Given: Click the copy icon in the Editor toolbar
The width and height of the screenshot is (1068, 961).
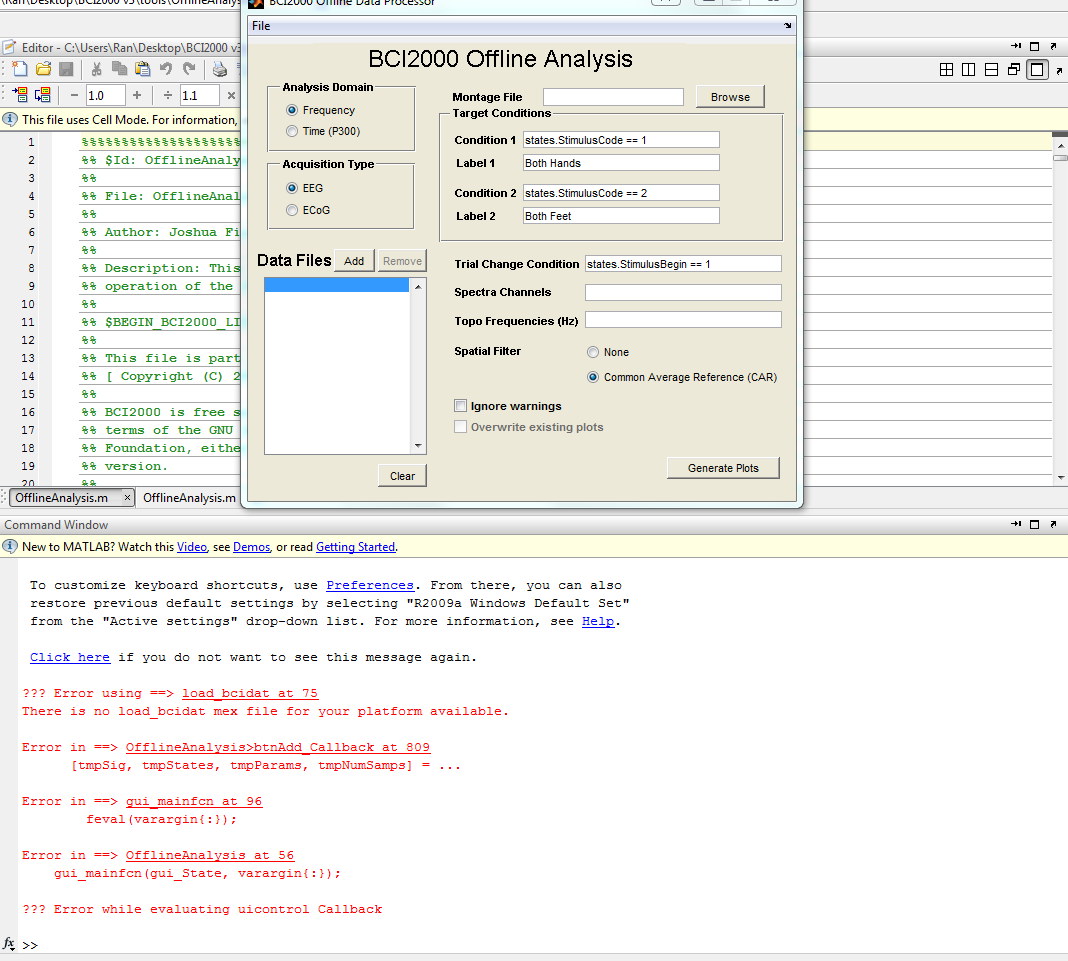Looking at the screenshot, I should click(x=119, y=69).
